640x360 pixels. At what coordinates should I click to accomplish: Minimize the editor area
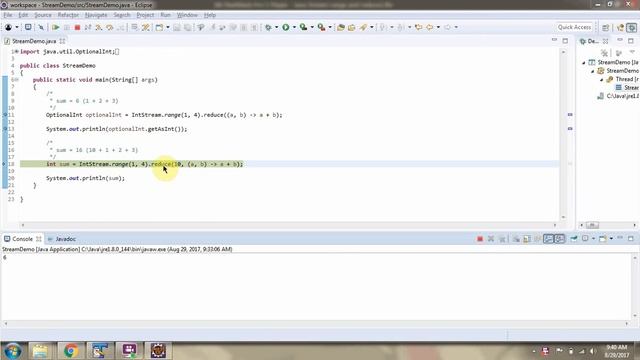tap(554, 40)
